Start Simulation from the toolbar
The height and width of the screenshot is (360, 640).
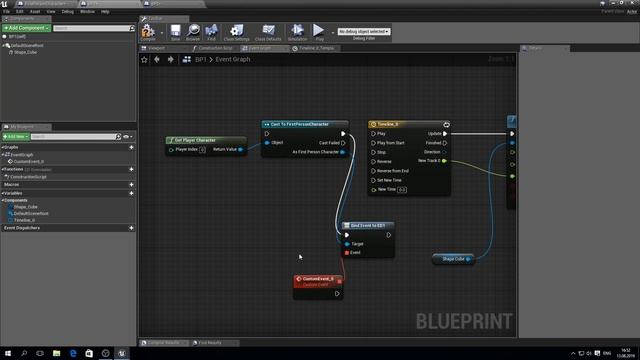click(x=297, y=32)
